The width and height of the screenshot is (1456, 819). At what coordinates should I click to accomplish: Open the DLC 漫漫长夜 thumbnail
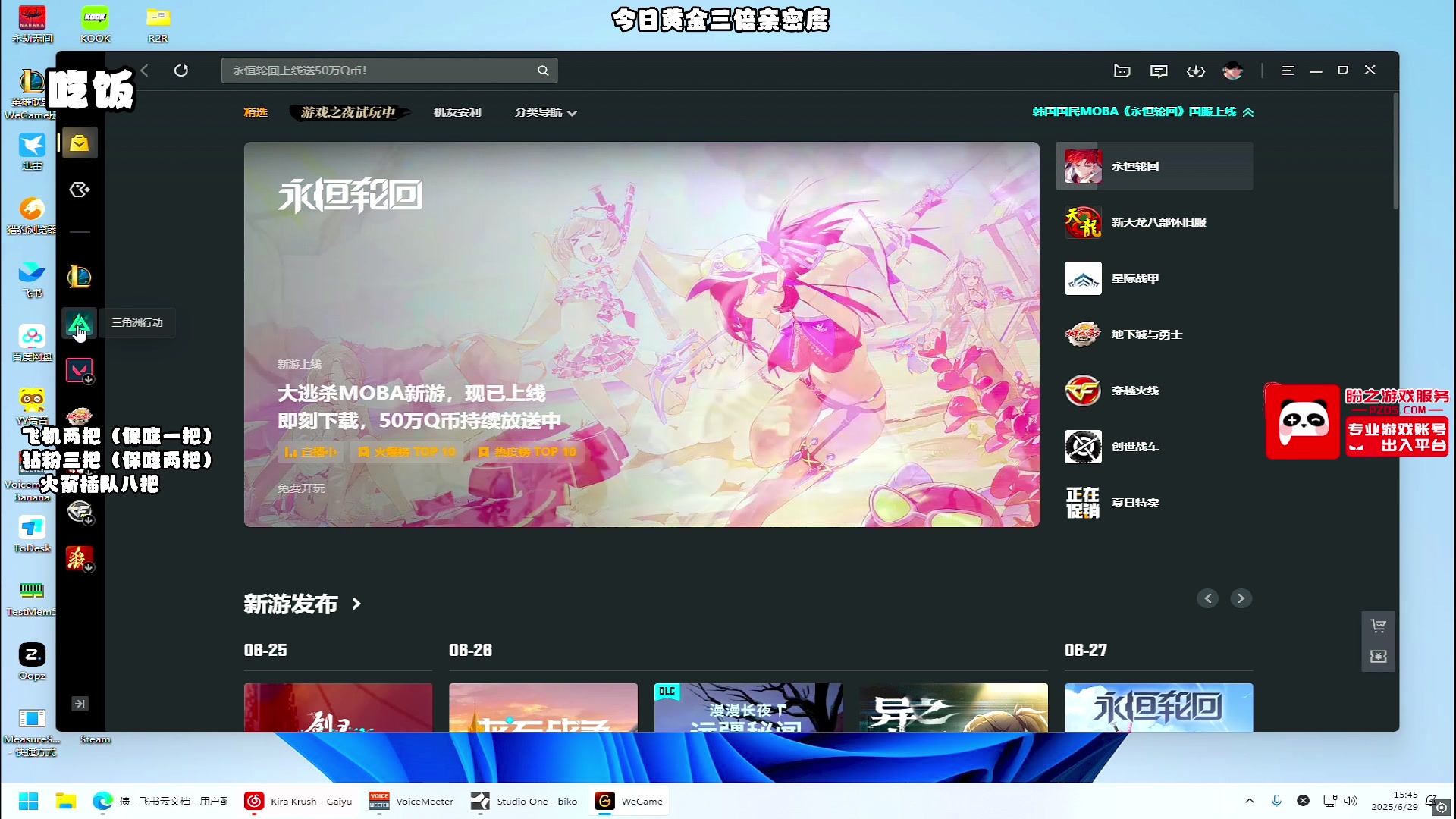pos(748,708)
